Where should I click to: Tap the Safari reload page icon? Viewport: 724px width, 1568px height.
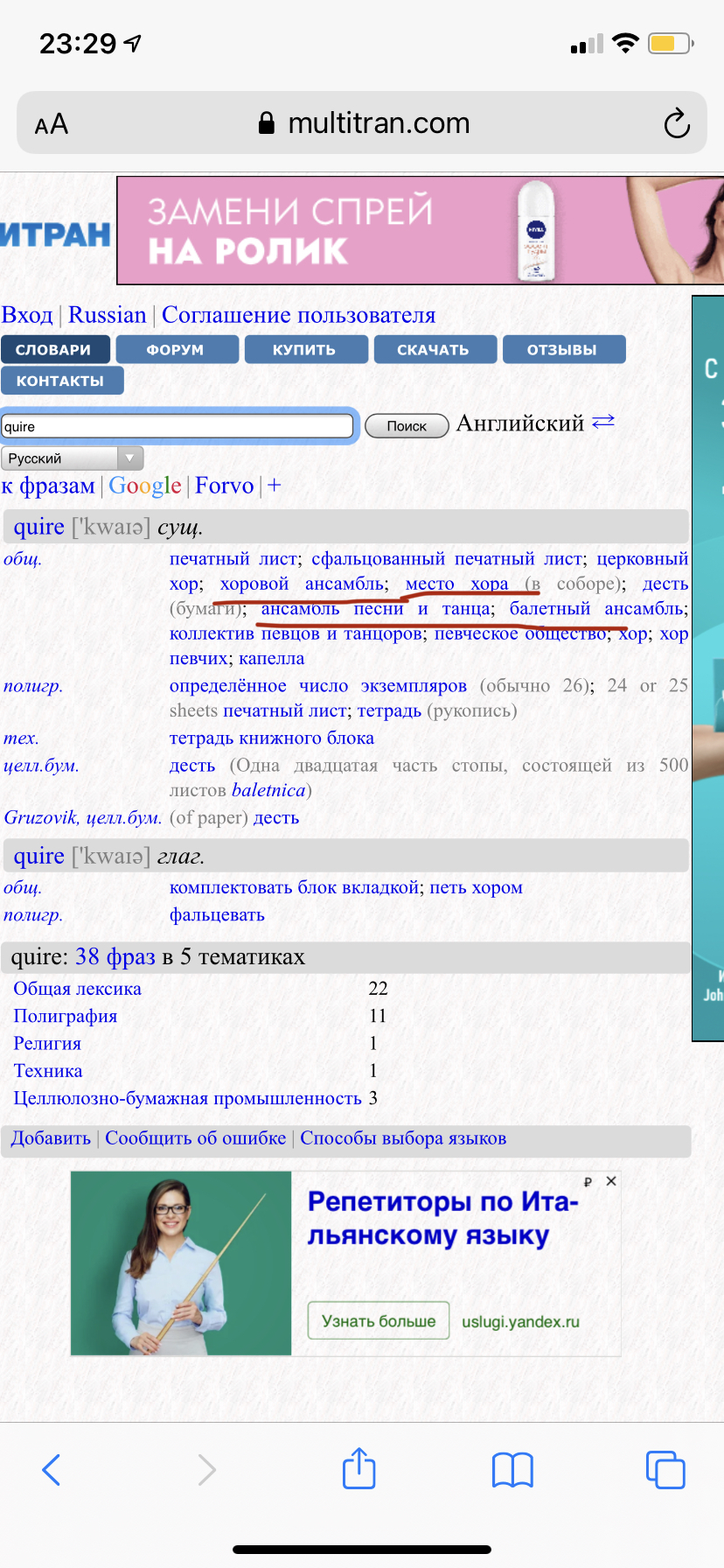pyautogui.click(x=676, y=124)
